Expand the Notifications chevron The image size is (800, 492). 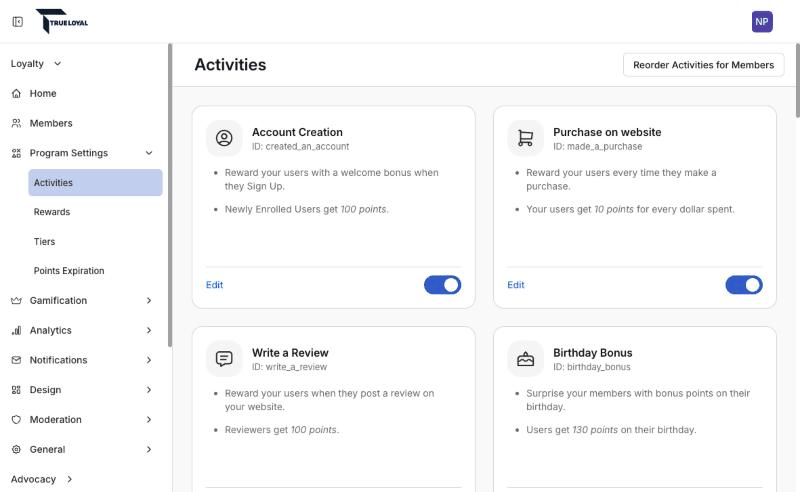click(149, 360)
